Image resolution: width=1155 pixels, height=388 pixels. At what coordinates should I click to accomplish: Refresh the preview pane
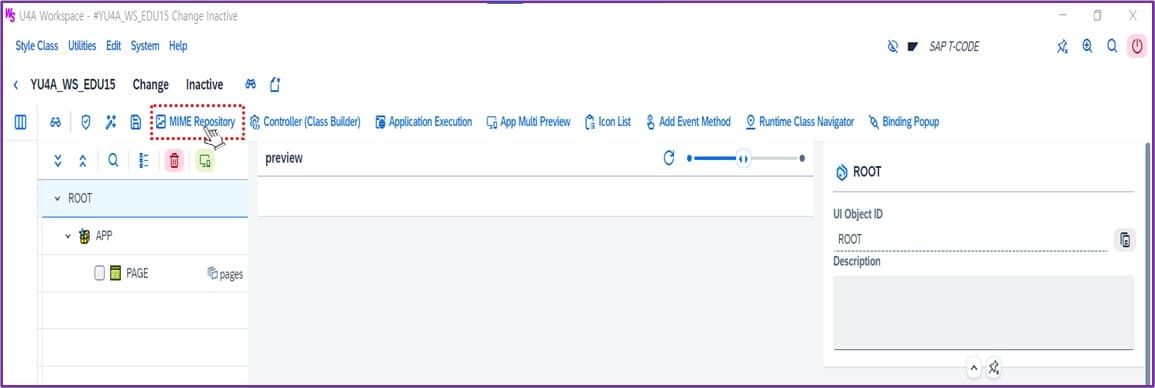point(669,158)
